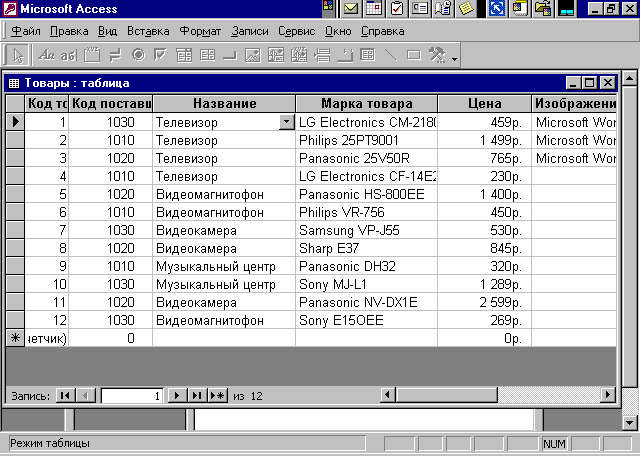Click the yellow sticky note shortcut icon
640x456 pixels.
tap(466, 9)
